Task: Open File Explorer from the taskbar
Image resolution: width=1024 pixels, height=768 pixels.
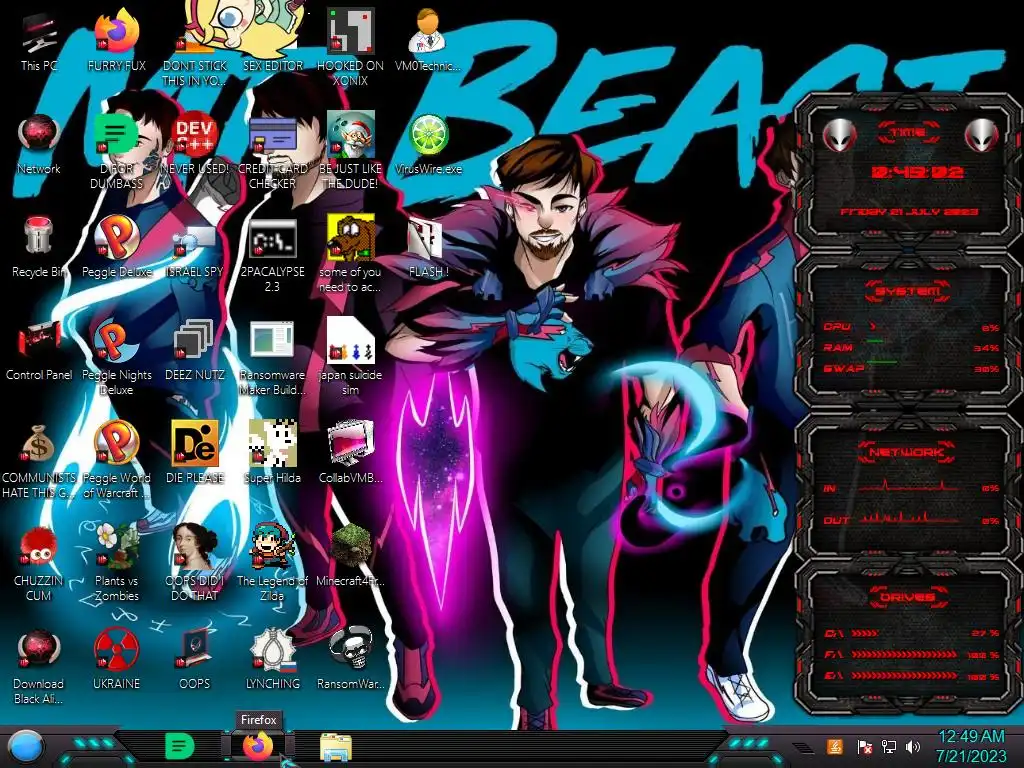Action: pyautogui.click(x=336, y=747)
